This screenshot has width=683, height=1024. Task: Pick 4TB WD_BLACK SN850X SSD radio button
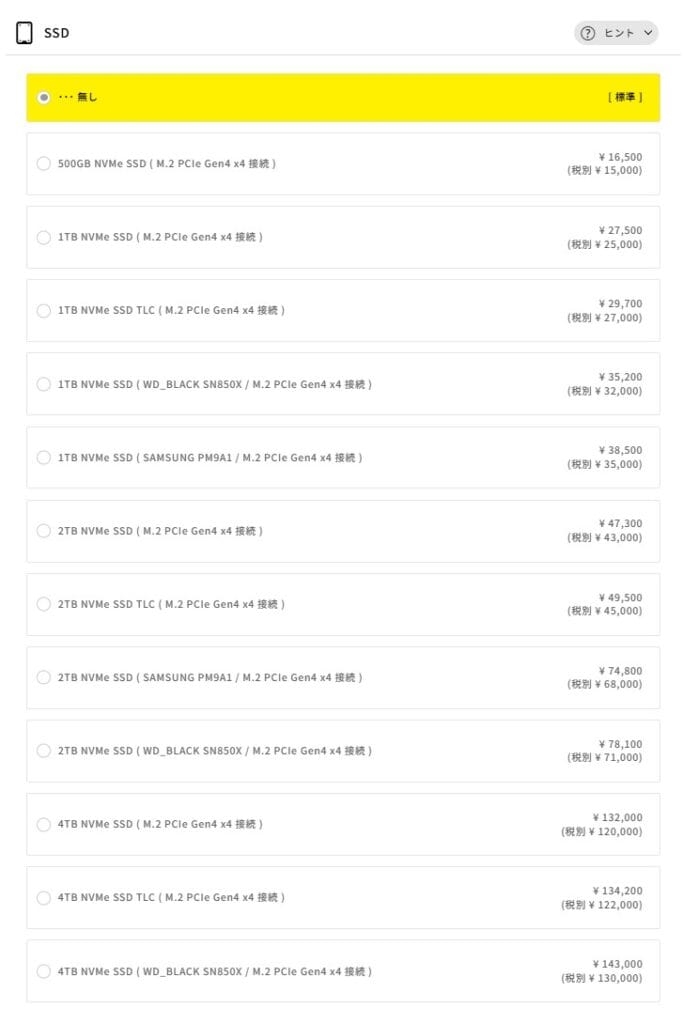[x=44, y=971]
